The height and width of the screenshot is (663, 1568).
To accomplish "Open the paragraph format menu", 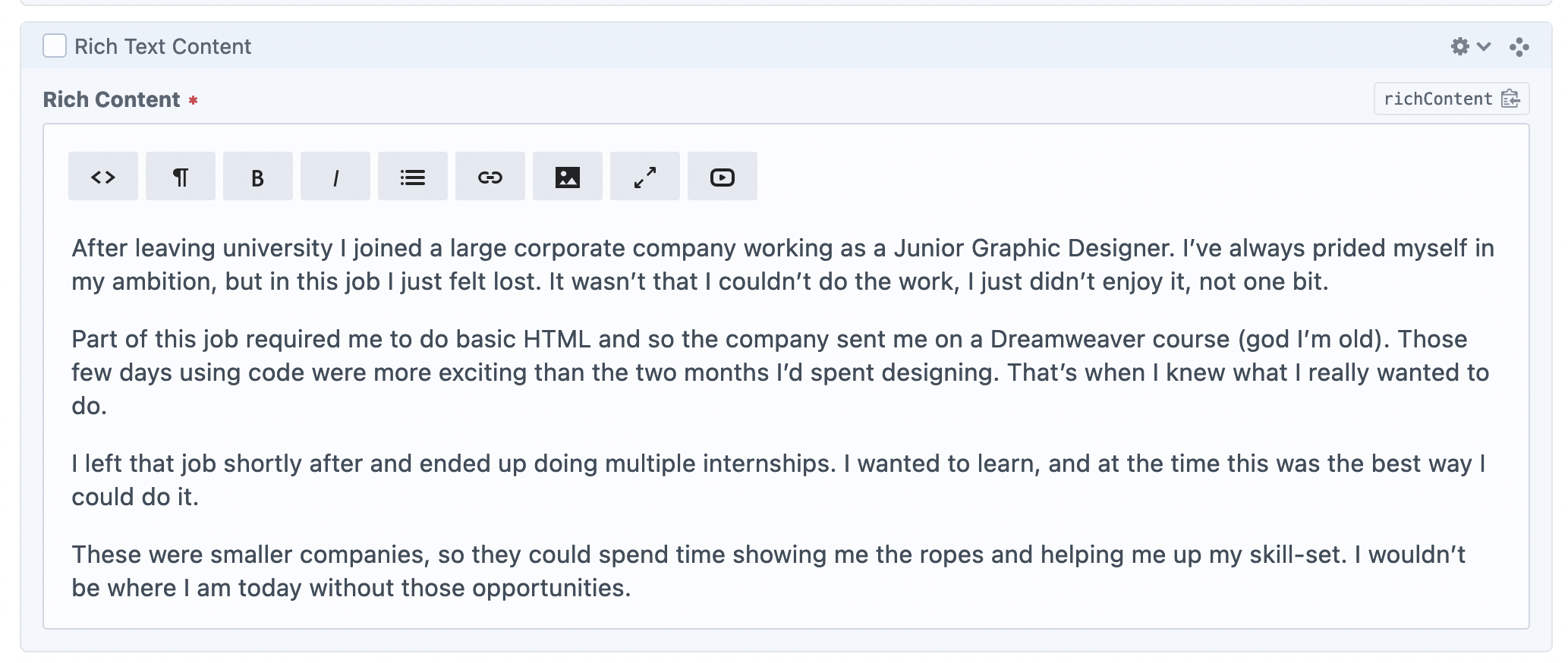I will (181, 177).
